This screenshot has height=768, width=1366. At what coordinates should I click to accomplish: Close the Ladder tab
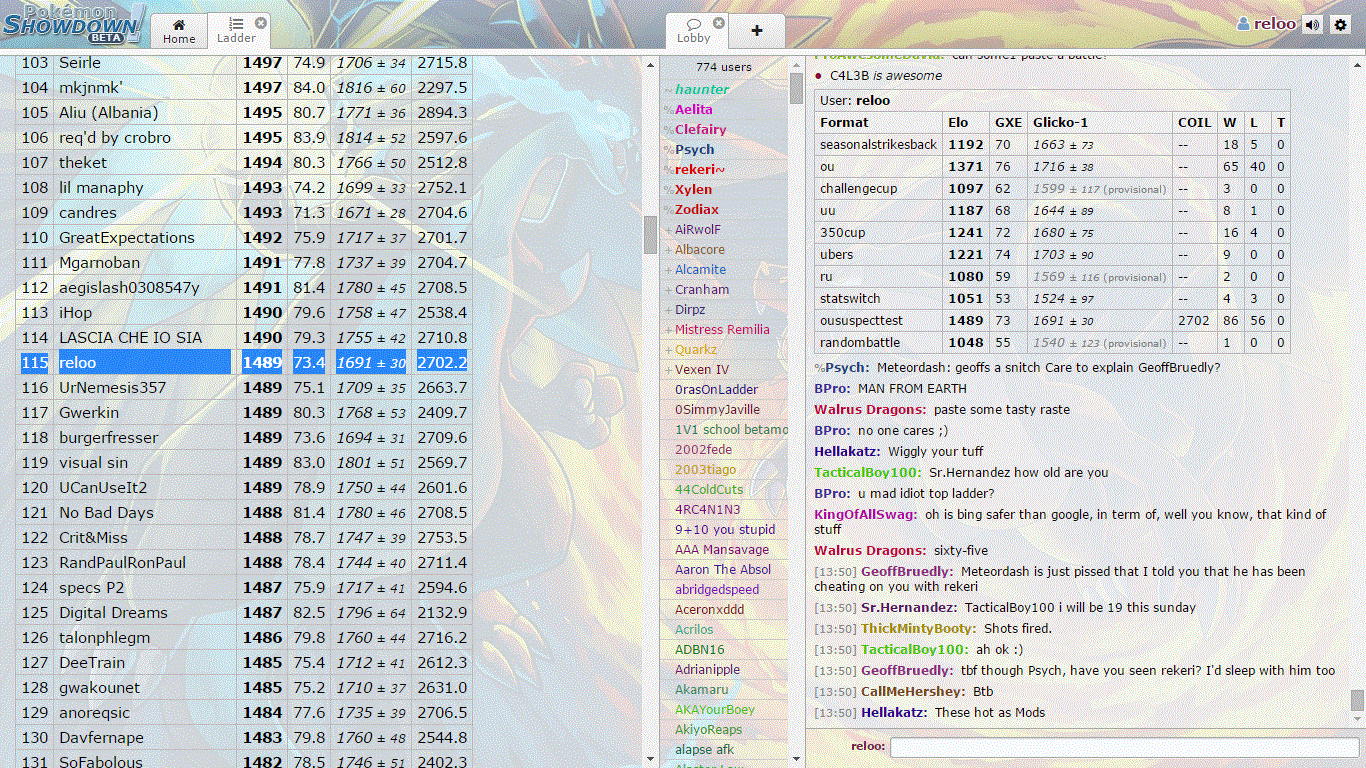pos(261,23)
